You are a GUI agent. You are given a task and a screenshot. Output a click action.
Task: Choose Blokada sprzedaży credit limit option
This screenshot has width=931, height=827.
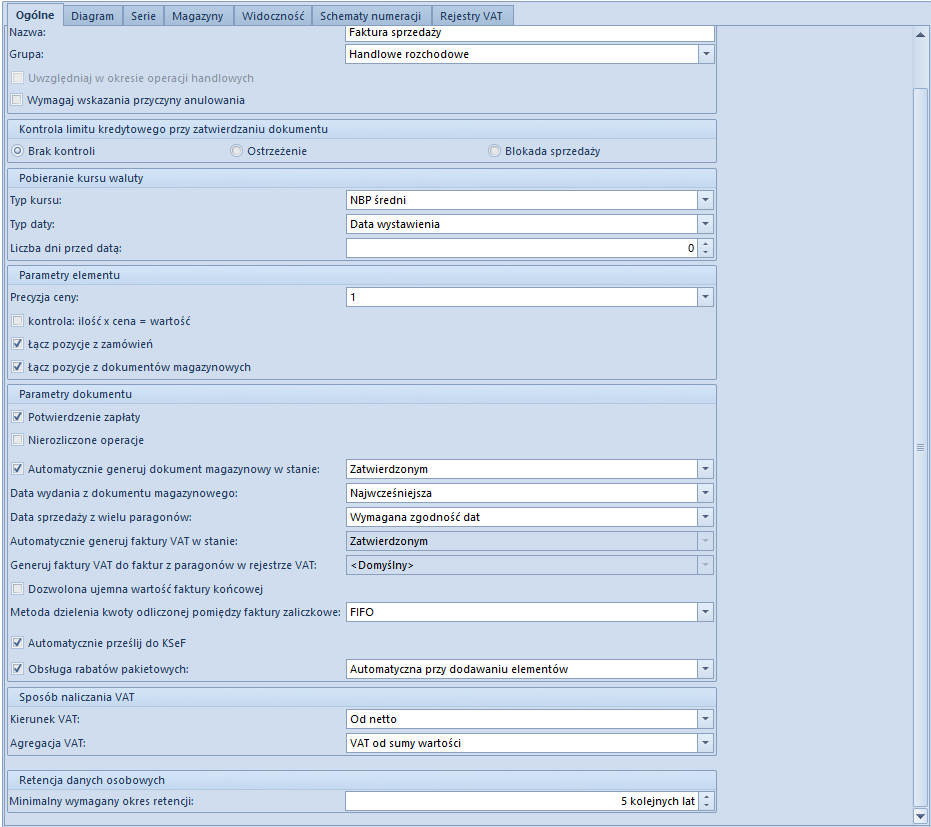click(x=494, y=151)
